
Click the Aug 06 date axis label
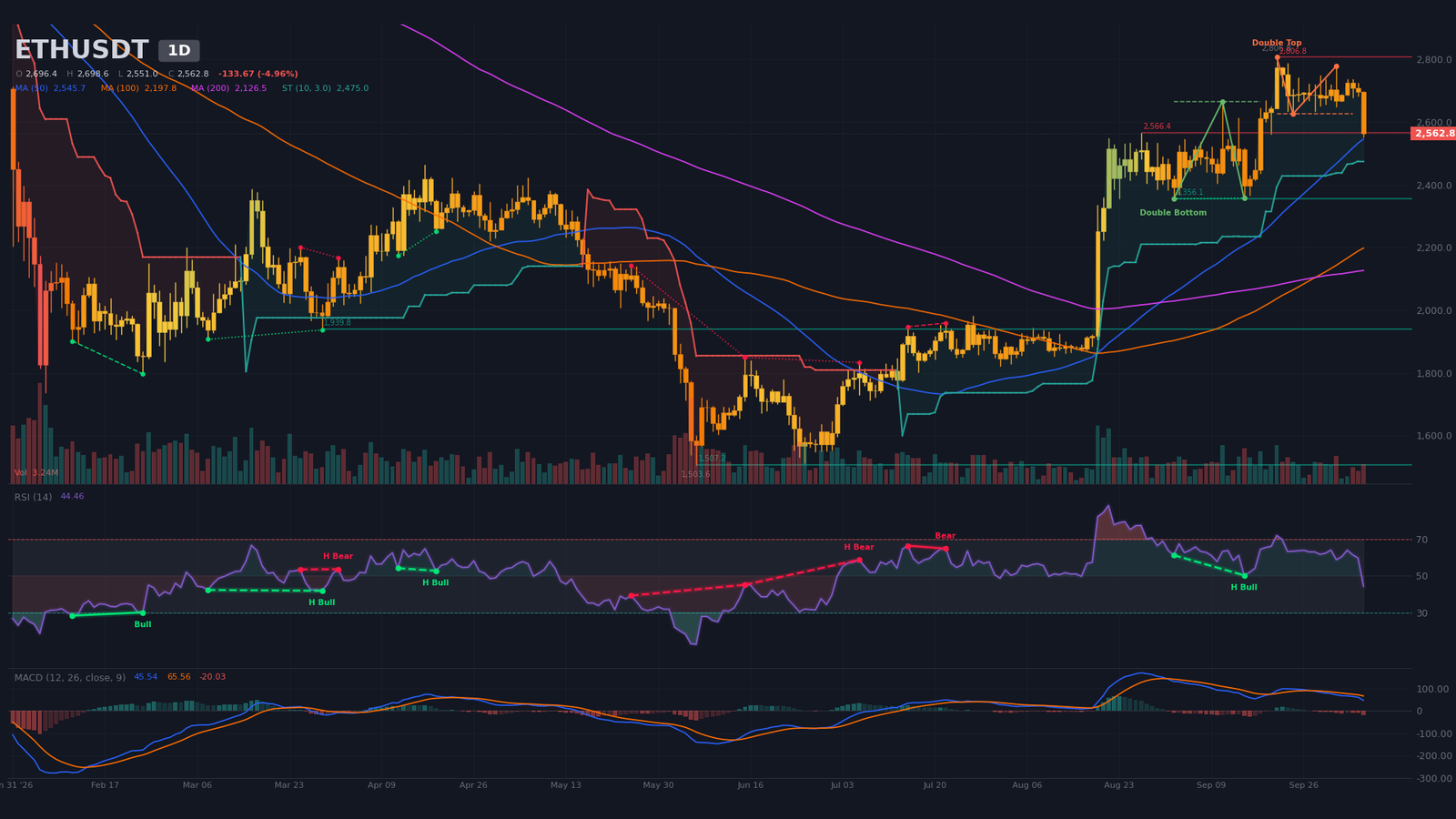tap(1026, 785)
